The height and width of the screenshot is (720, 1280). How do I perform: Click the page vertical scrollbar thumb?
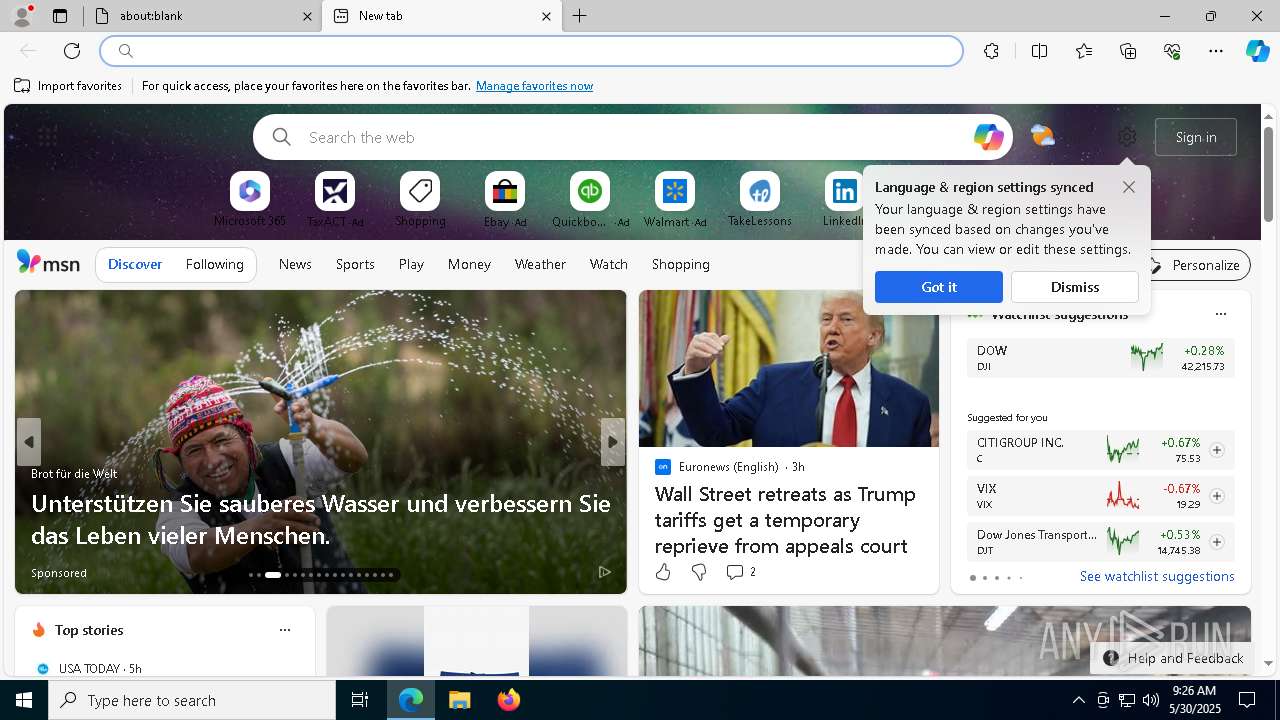1268,175
